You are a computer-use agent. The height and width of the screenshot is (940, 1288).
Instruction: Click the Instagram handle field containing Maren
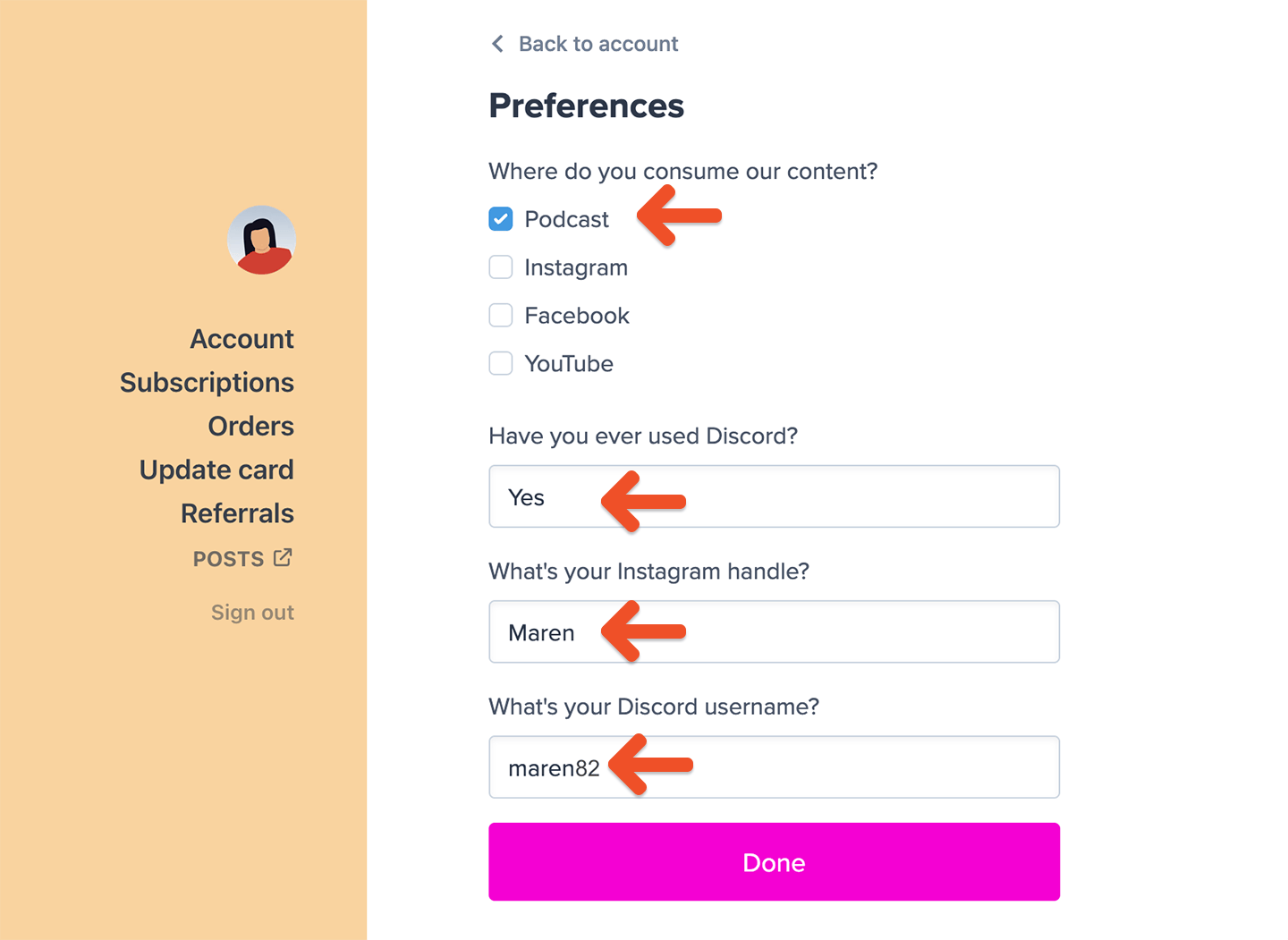774,631
